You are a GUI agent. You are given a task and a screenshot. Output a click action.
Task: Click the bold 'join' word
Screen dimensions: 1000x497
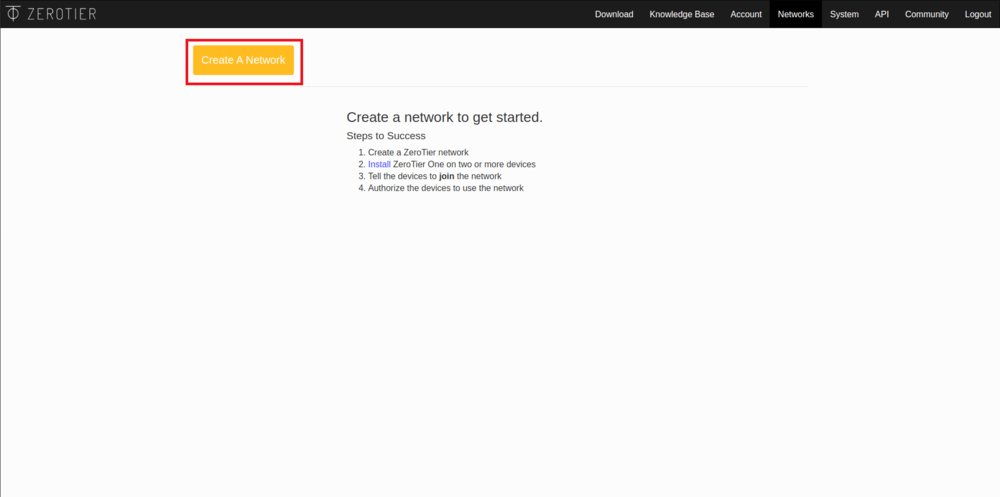[x=447, y=176]
